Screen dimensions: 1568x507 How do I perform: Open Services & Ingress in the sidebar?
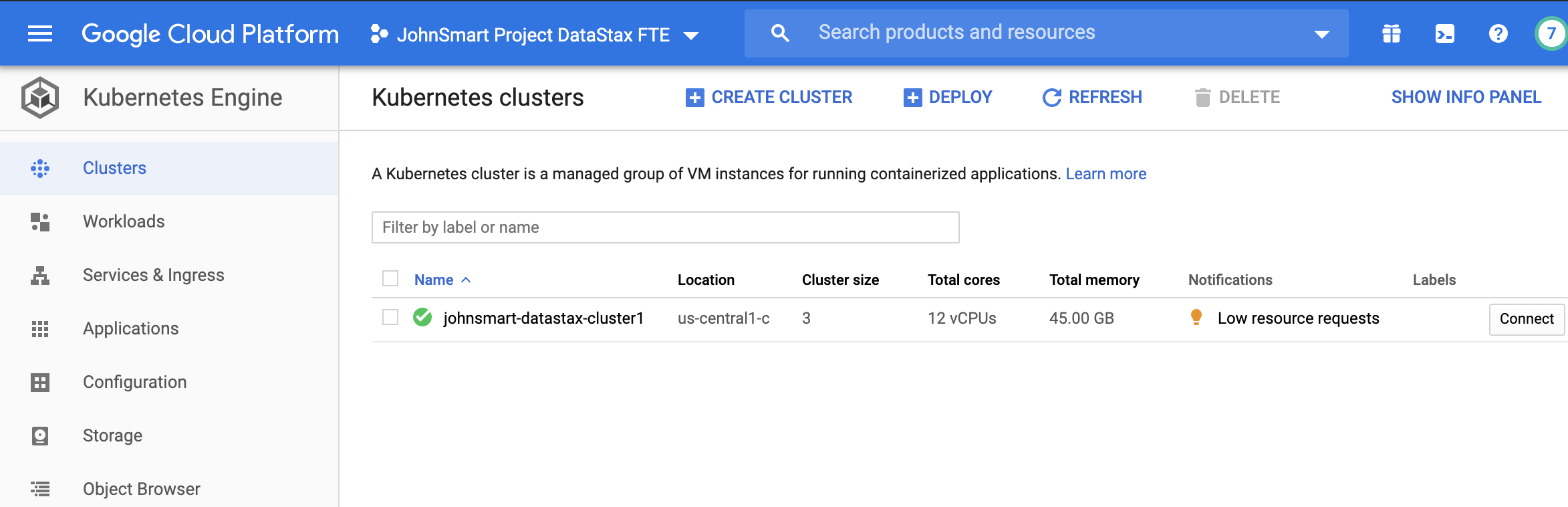click(169, 275)
